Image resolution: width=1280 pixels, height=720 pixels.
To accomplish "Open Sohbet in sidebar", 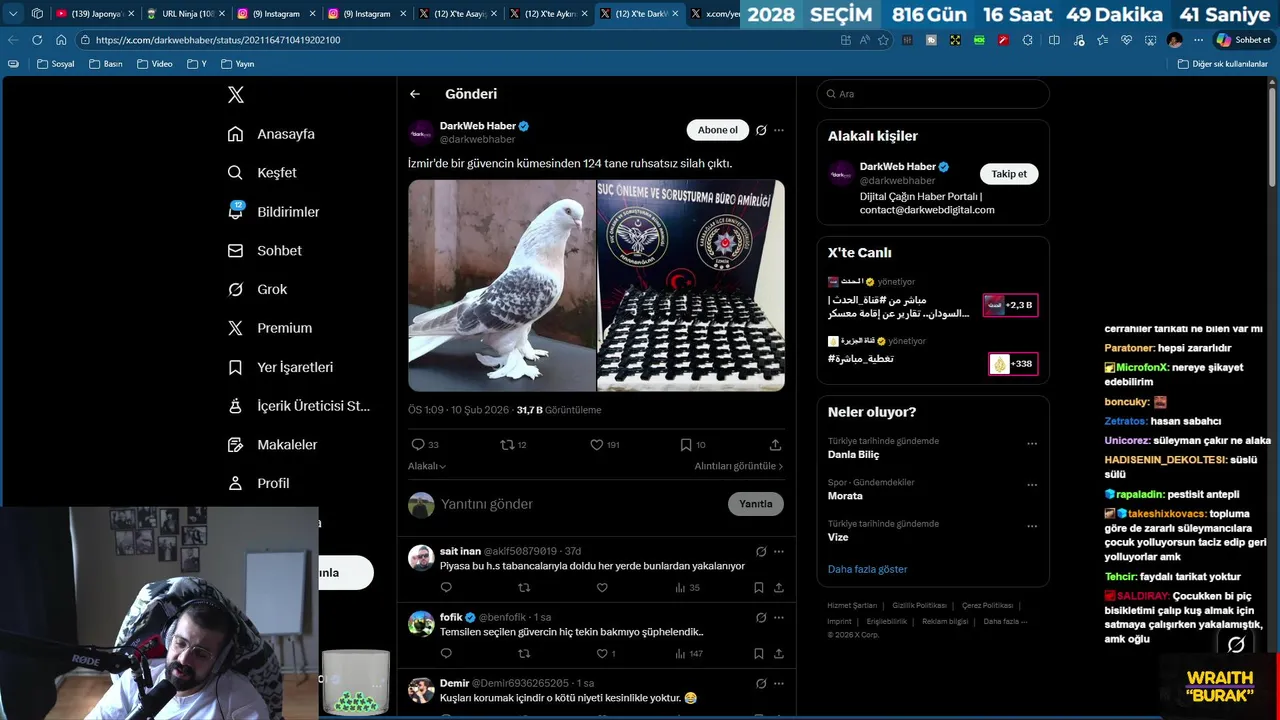I will [x=265, y=251].
